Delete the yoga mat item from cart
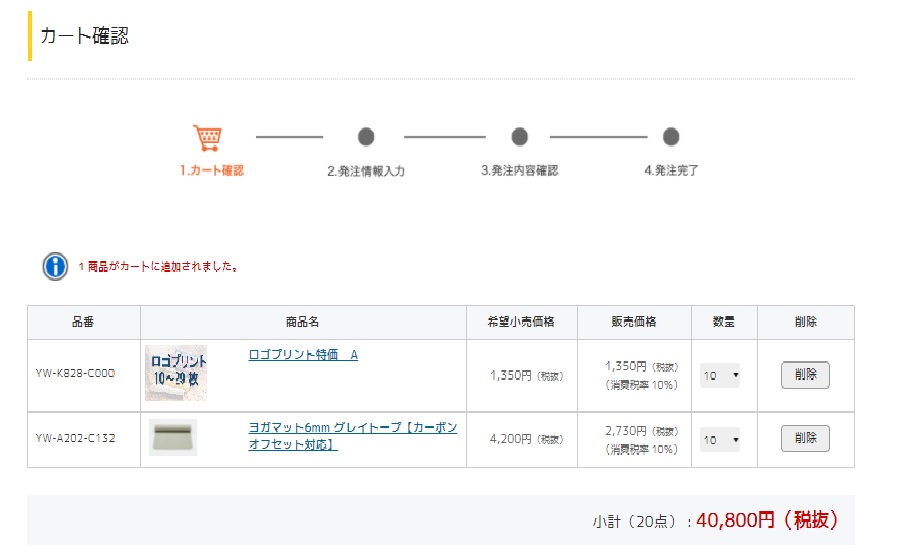 point(805,439)
